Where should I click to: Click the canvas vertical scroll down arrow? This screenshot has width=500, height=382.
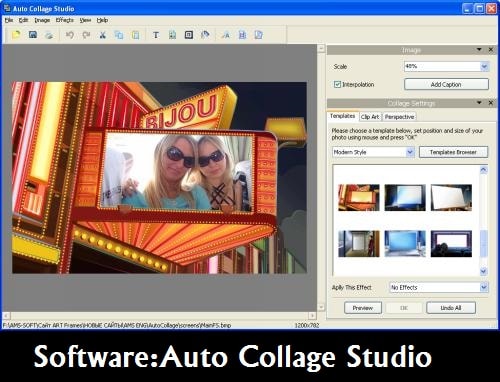point(321,307)
